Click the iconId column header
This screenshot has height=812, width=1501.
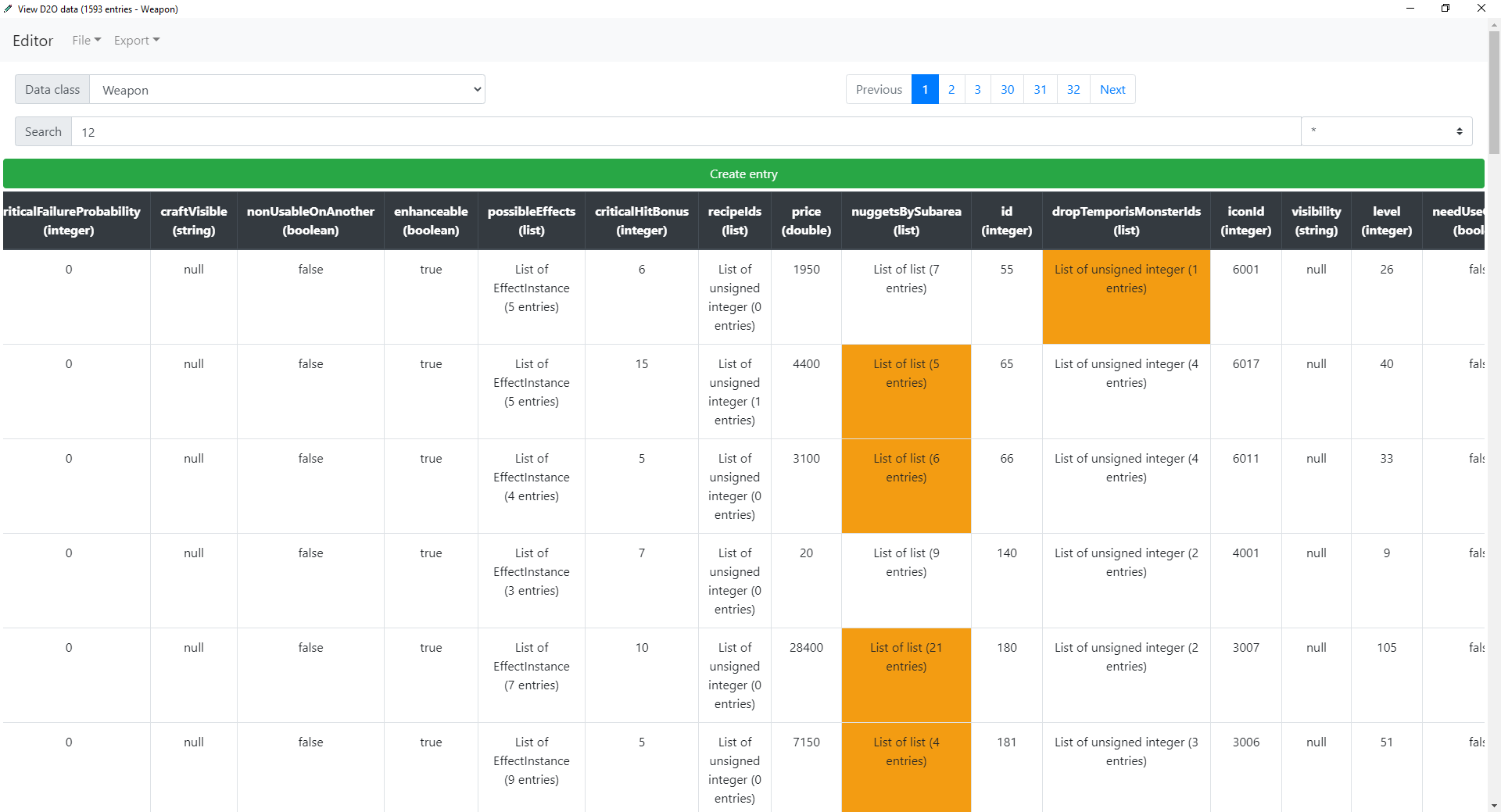pos(1246,220)
